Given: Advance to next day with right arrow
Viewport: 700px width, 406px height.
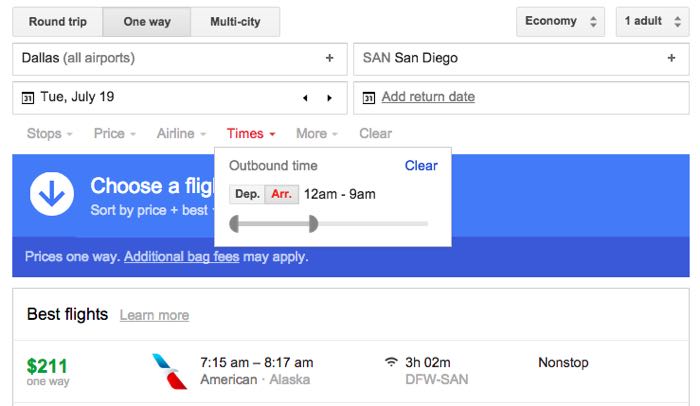Looking at the screenshot, I should pyautogui.click(x=329, y=98).
